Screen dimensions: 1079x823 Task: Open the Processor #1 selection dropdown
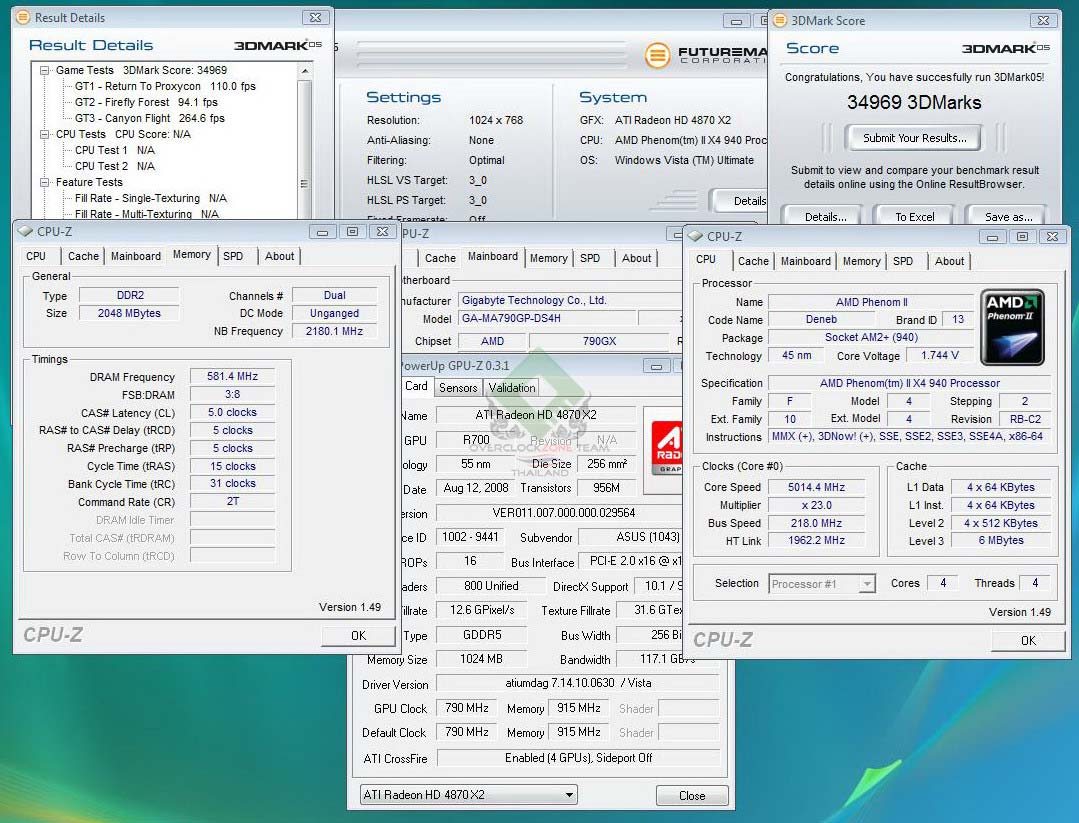tap(822, 584)
